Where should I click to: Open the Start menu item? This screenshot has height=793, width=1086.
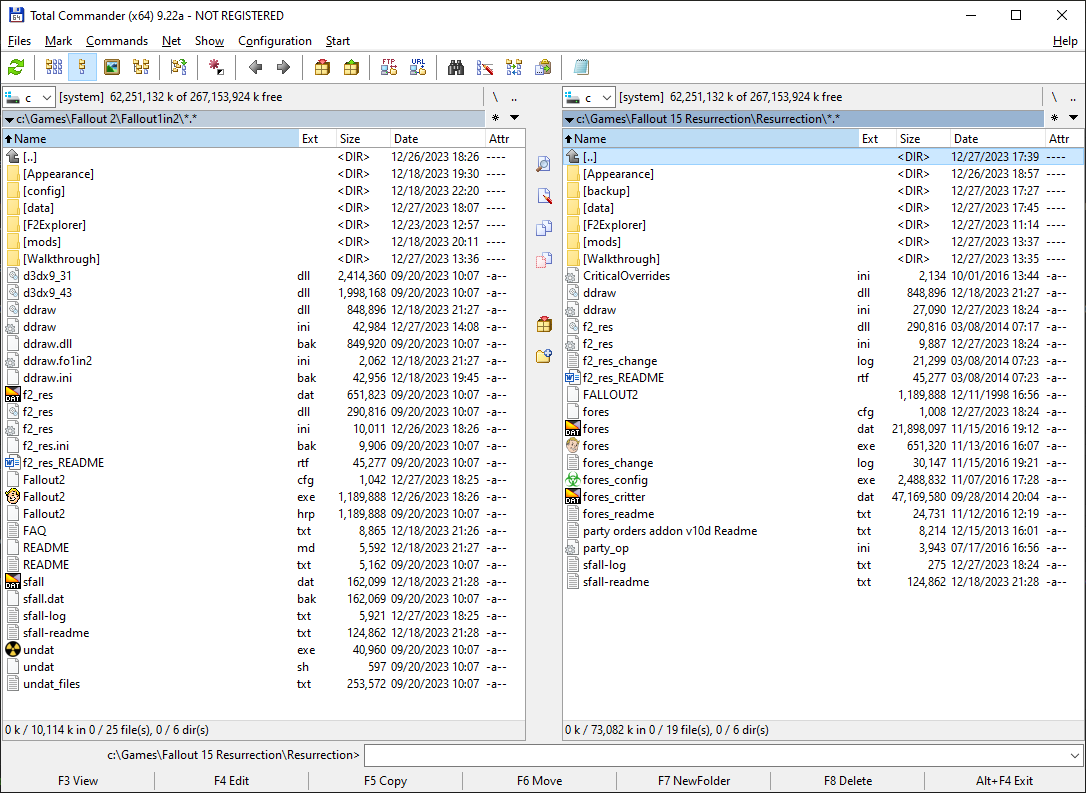coord(337,41)
